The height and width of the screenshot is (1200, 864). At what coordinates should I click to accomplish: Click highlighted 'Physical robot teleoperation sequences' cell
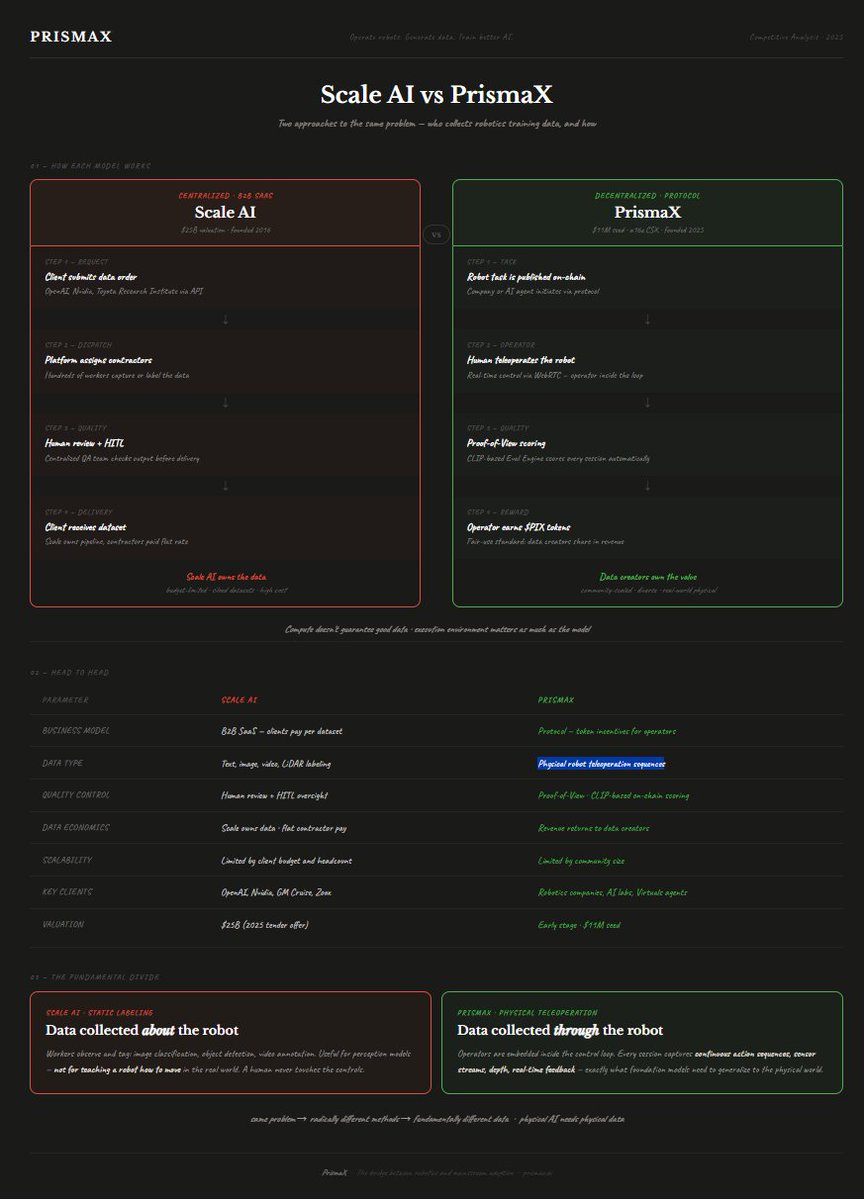tap(601, 764)
